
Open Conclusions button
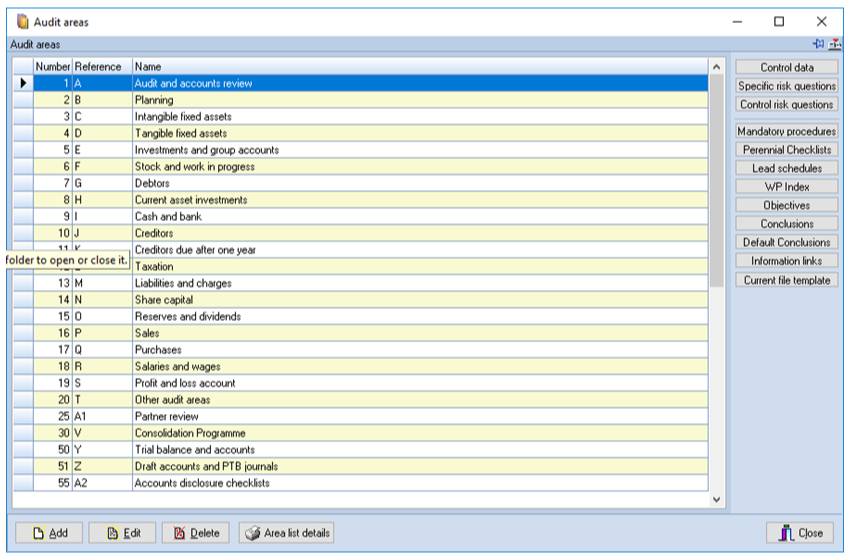[x=787, y=223]
